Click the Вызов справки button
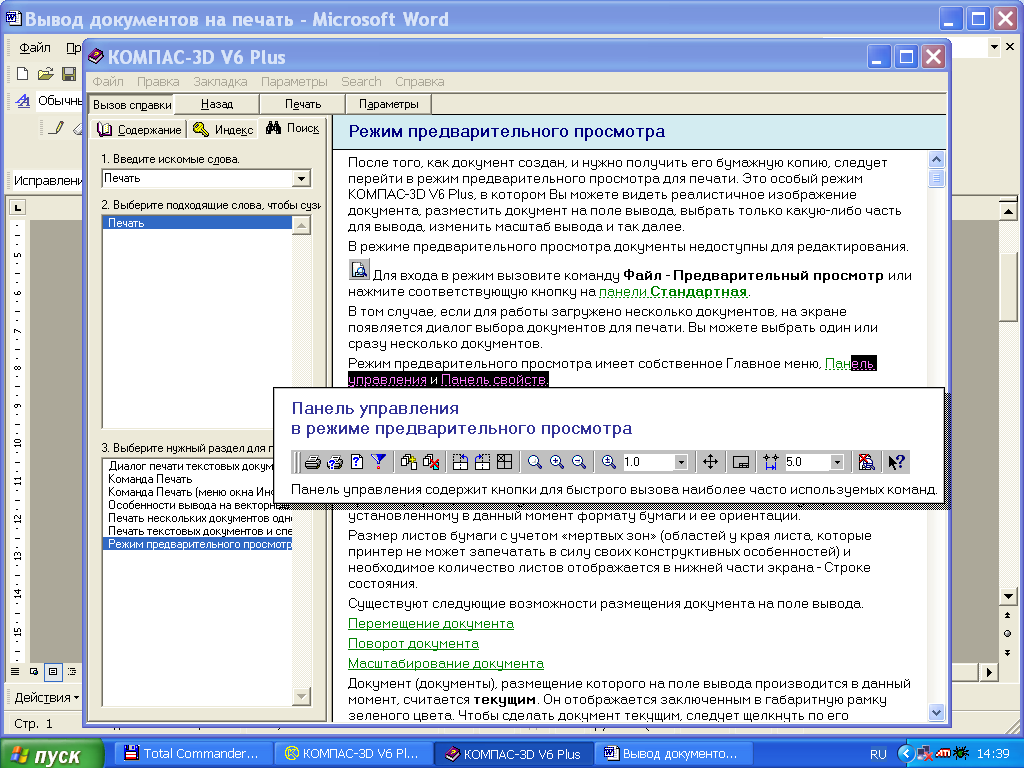The height and width of the screenshot is (768, 1024). point(132,104)
